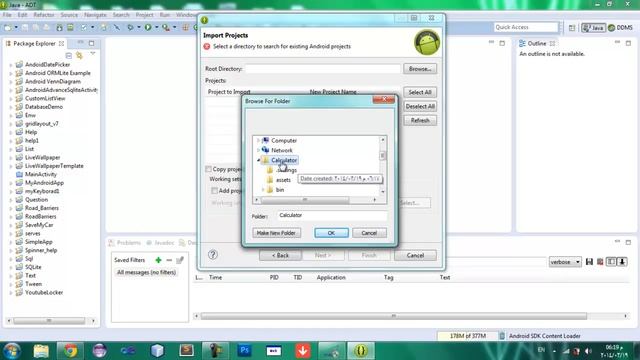Screen dimensions: 640x360
Task: Switch to the Problems tab
Action: [125, 243]
